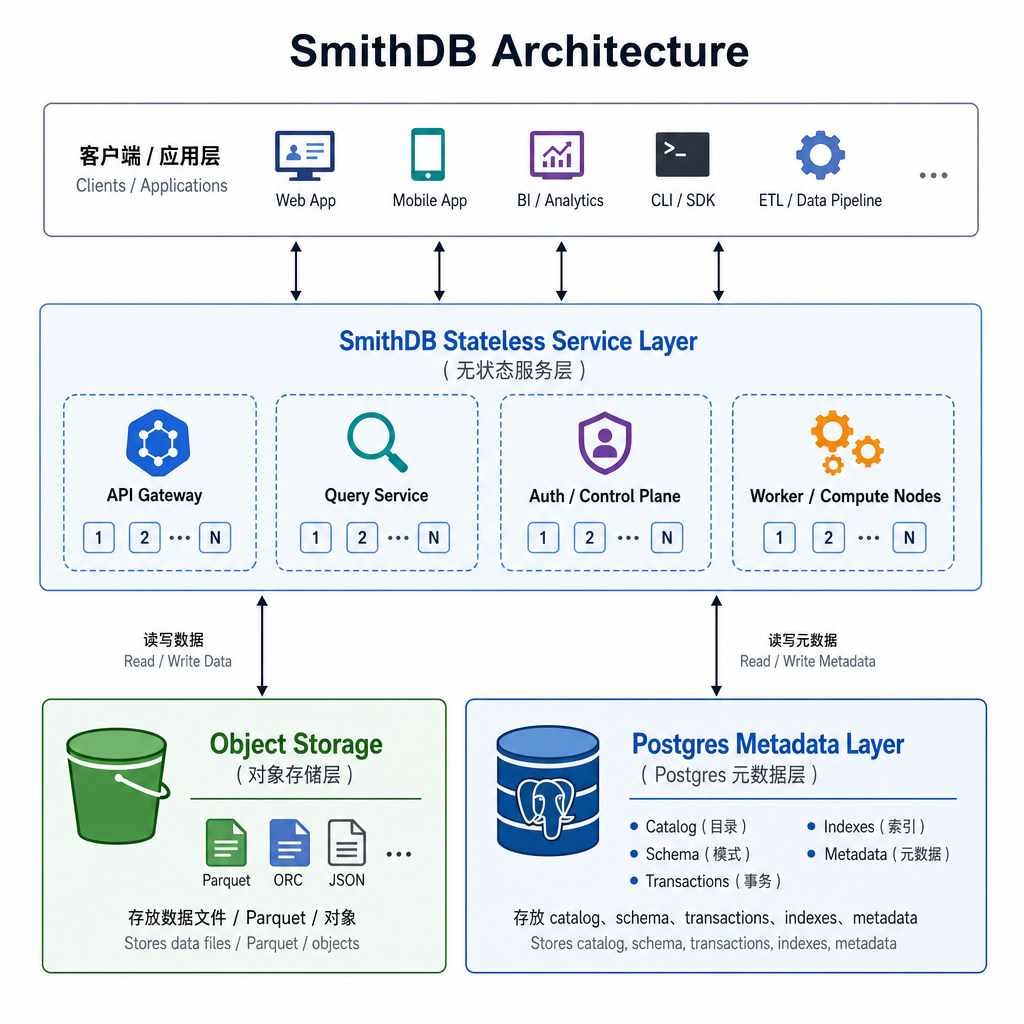The width and height of the screenshot is (1024, 1024).
Task: Click the Object Storage heading
Action: click(296, 744)
